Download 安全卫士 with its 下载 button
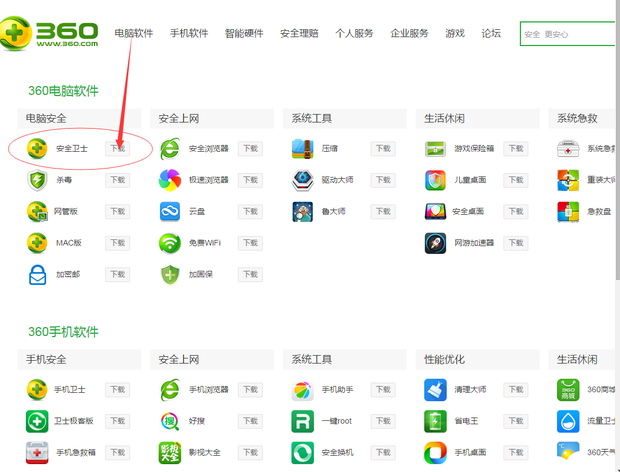This screenshot has width=620, height=472. point(117,149)
